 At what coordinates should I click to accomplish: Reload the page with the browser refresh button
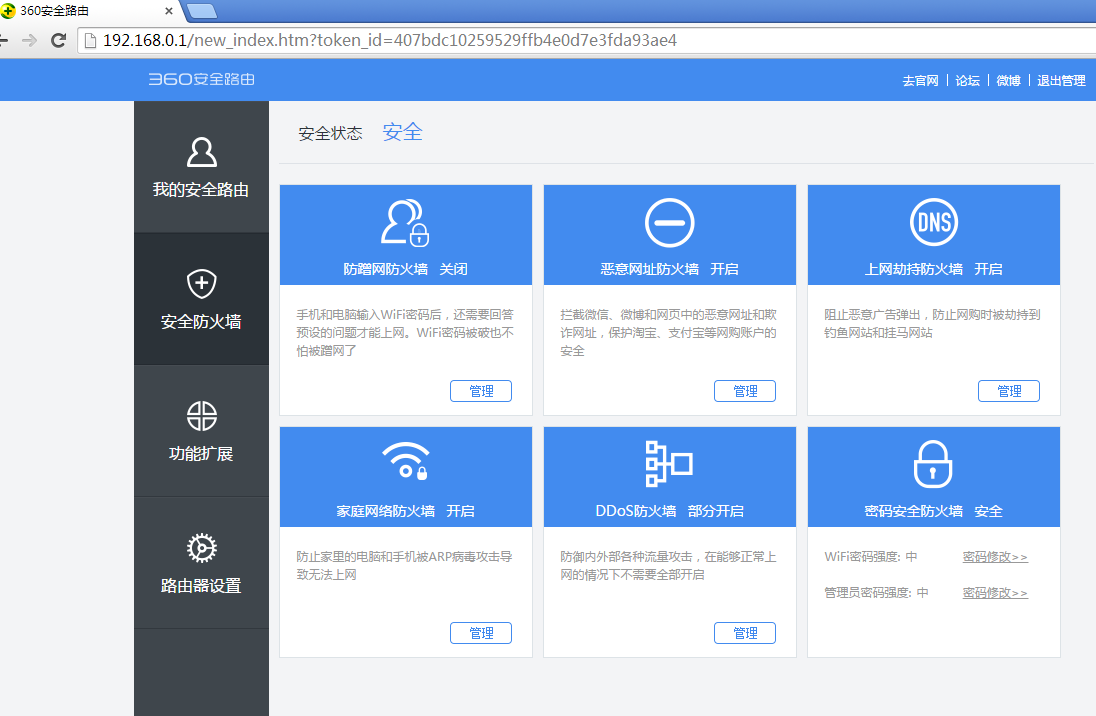(x=59, y=41)
